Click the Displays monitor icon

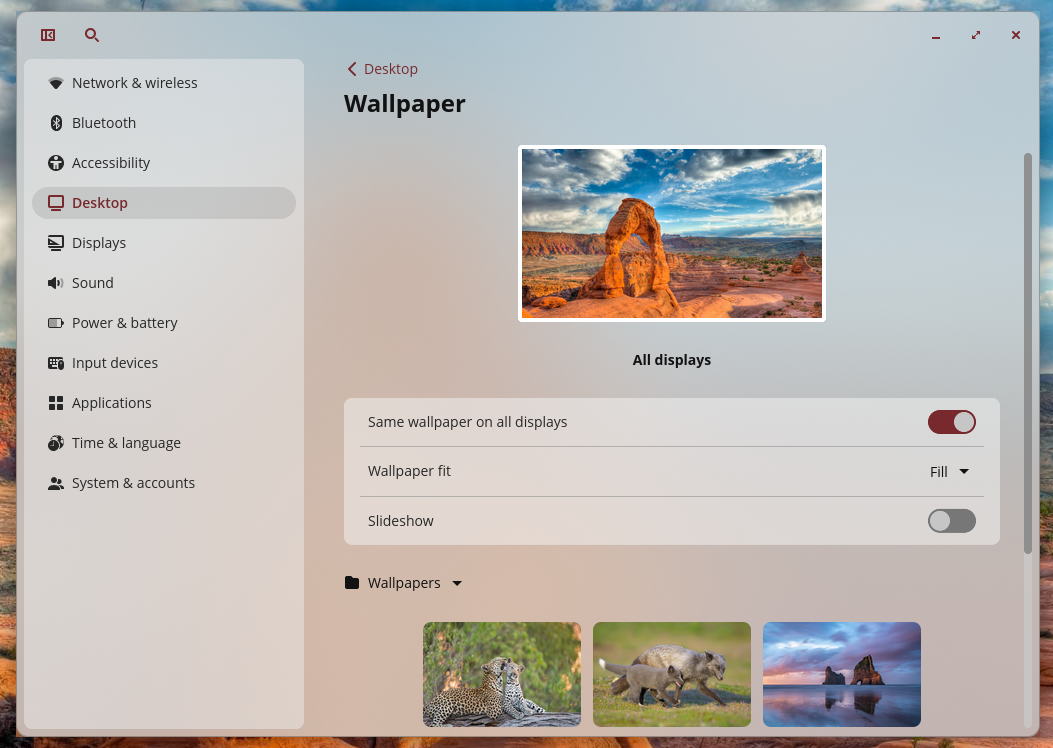click(56, 243)
